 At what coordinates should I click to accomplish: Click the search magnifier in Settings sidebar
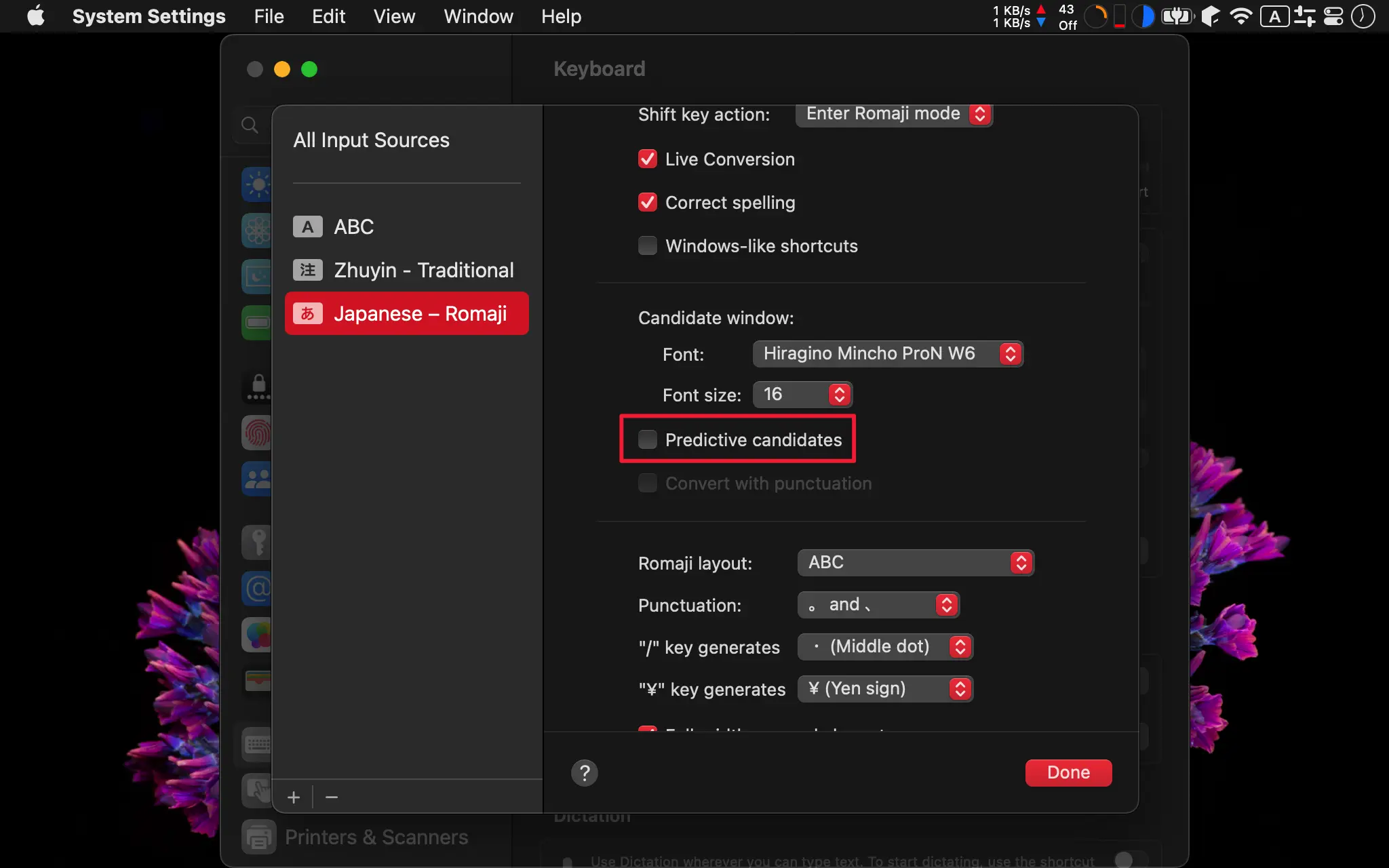click(250, 125)
